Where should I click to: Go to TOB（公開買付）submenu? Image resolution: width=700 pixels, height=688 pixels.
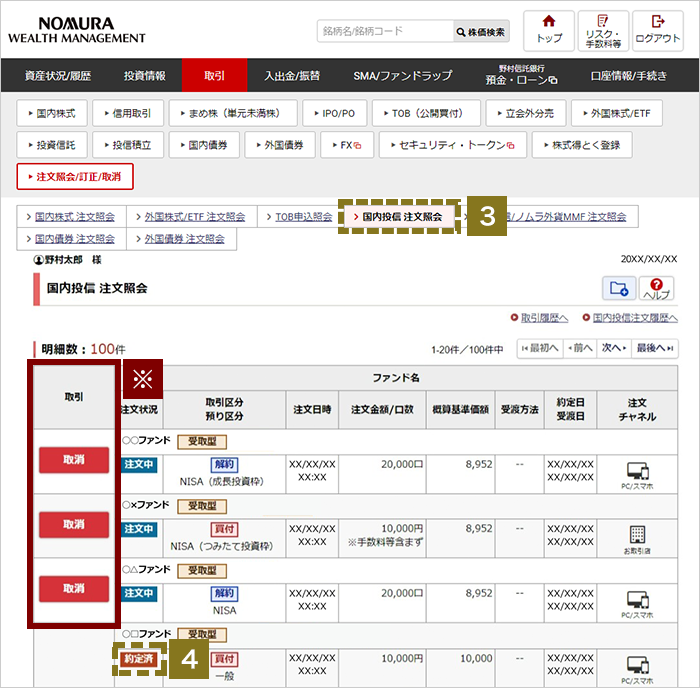coord(426,113)
